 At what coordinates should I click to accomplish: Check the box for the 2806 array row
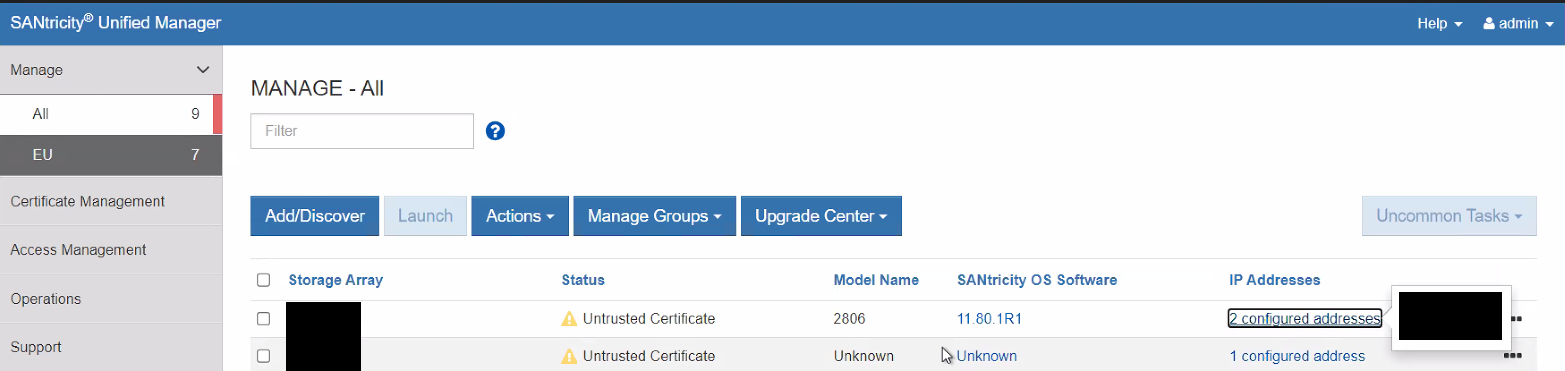click(263, 319)
